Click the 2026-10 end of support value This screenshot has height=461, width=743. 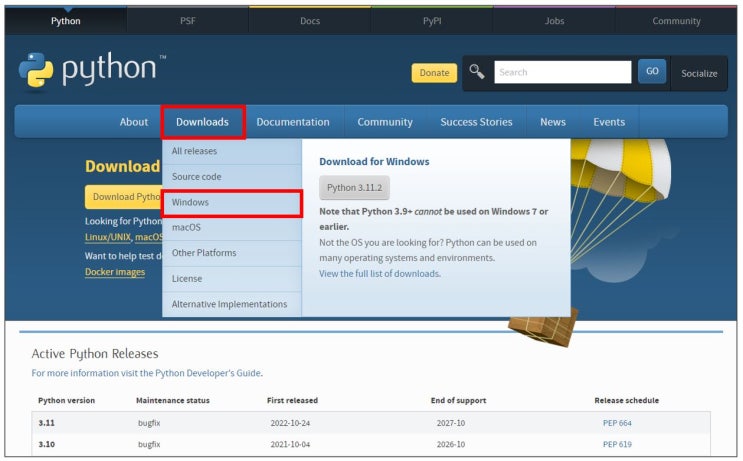pos(451,444)
